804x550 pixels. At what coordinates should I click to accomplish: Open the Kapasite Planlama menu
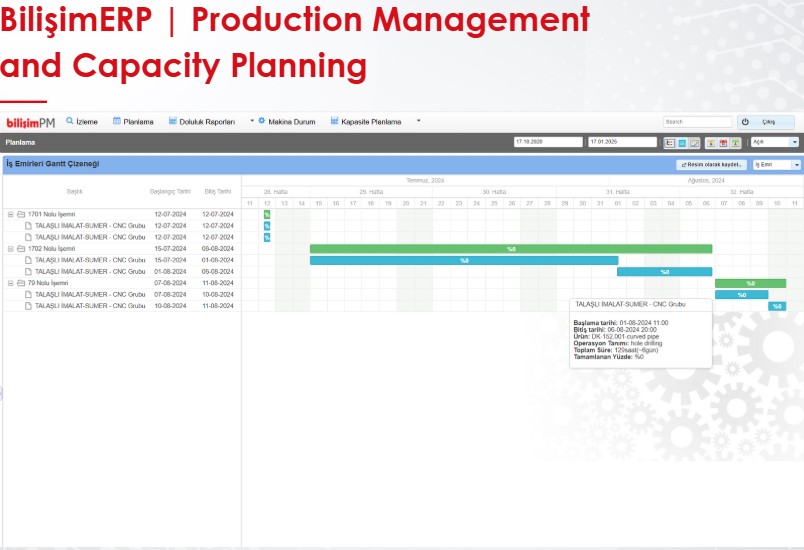(366, 121)
